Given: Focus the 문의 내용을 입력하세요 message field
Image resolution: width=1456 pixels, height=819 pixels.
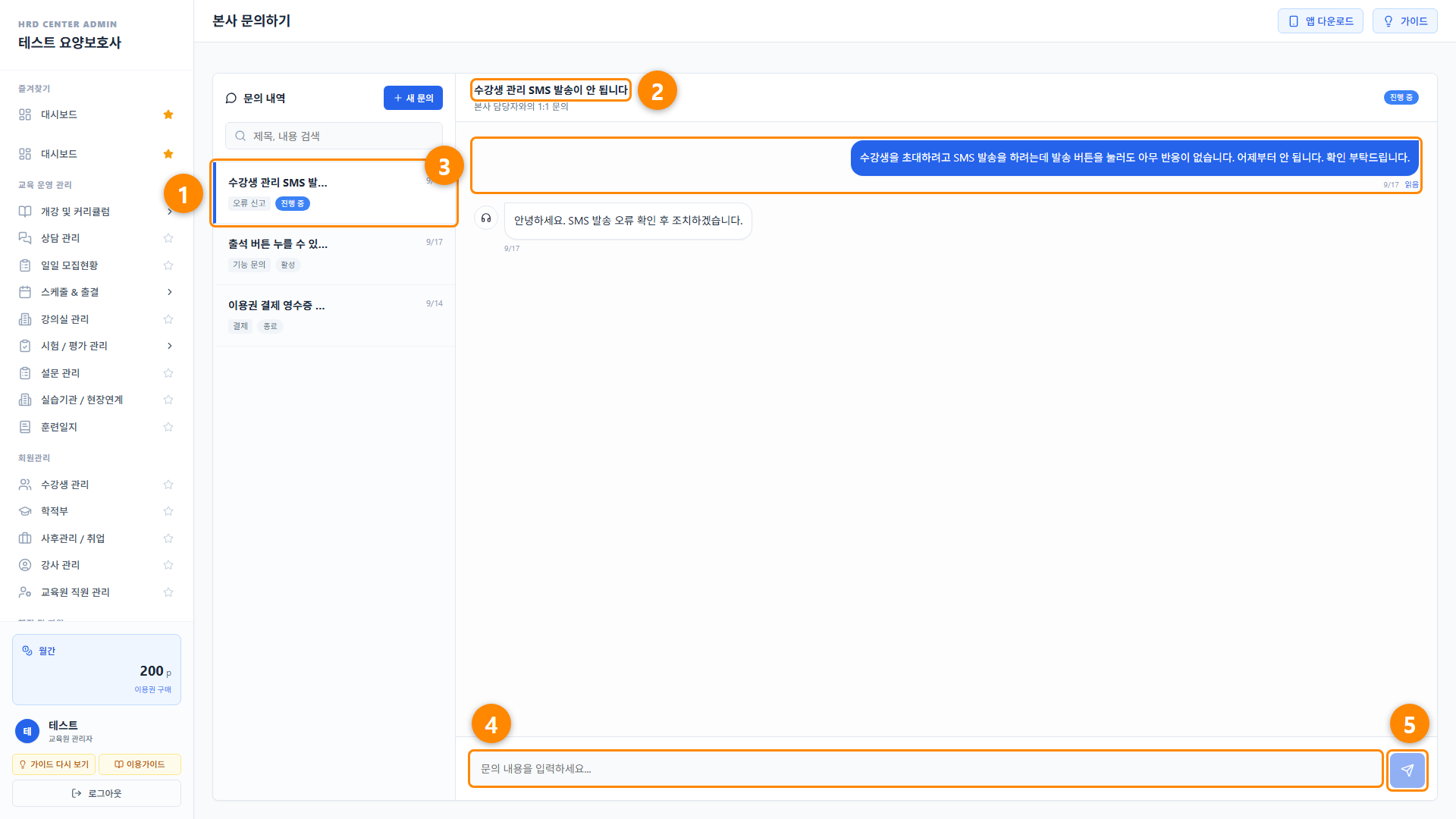Looking at the screenshot, I should [x=925, y=769].
